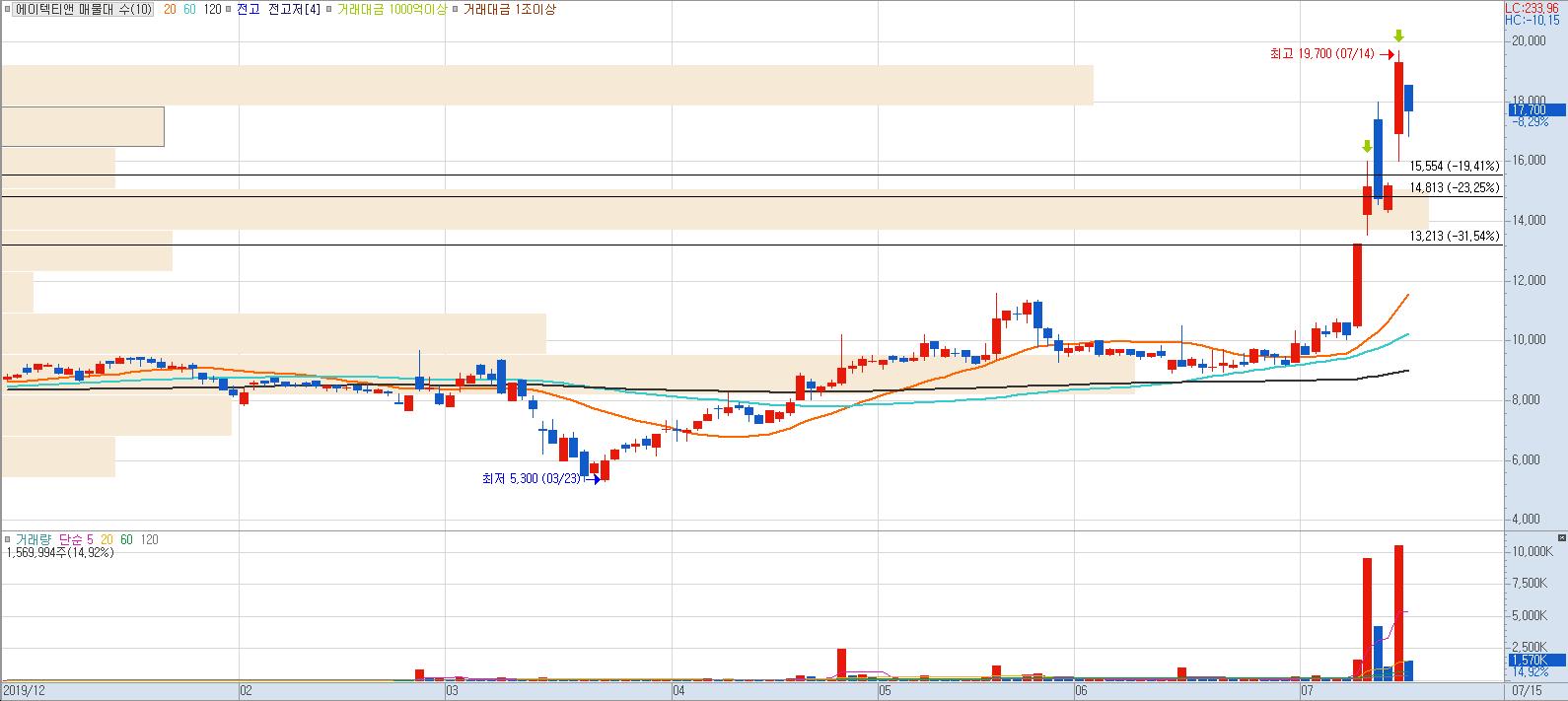The width and height of the screenshot is (1568, 701).
Task: Click the 에이텍티앤 매물대 수(10) legend button
Action: coord(84,9)
